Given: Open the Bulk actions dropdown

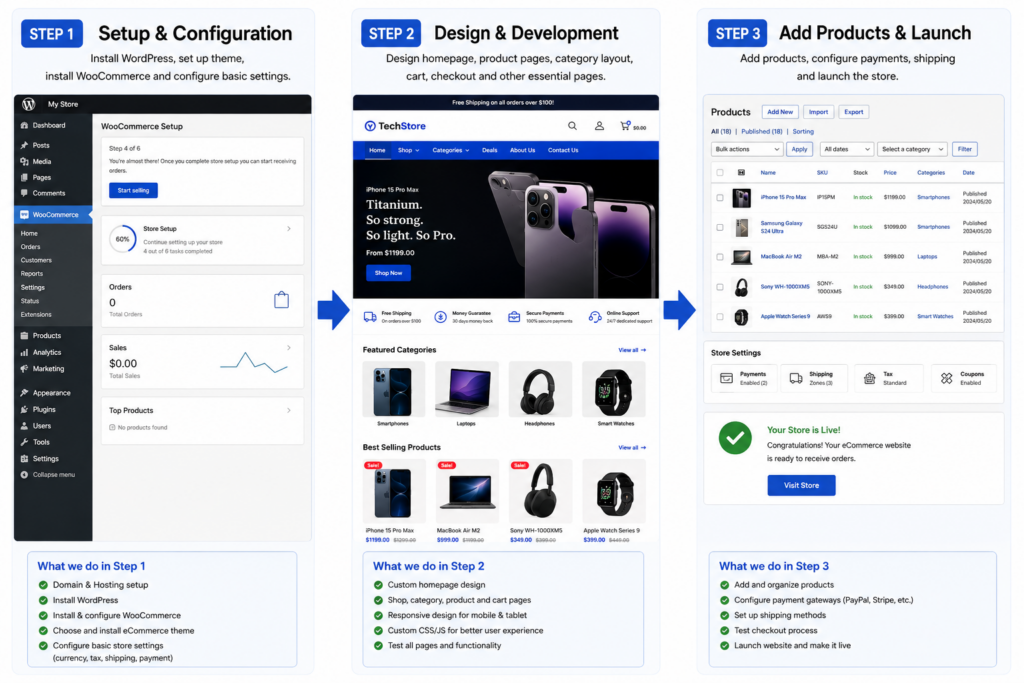Looking at the screenshot, I should point(746,149).
